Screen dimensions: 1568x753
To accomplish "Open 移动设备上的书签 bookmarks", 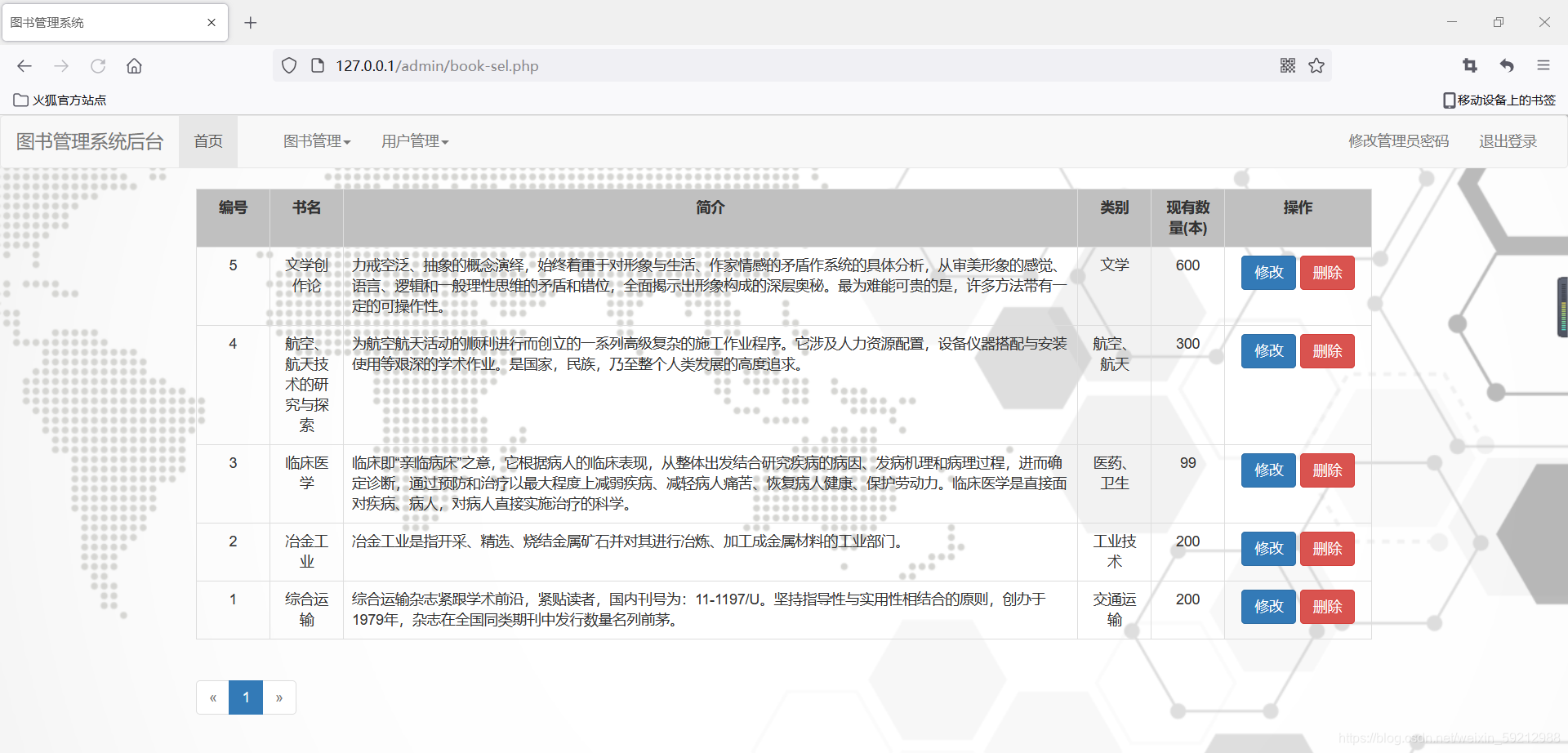I will coord(1499,100).
